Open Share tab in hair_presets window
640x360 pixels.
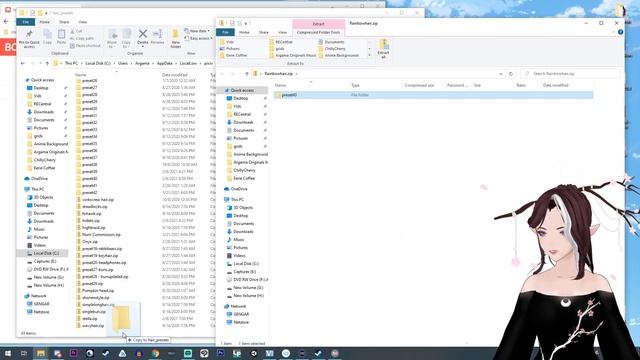pos(64,22)
